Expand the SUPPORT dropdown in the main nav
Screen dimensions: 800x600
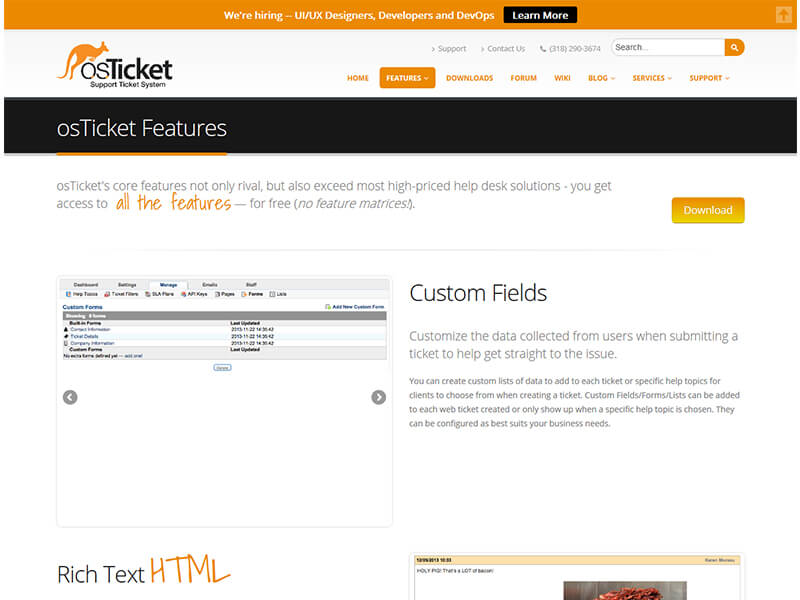pos(709,78)
